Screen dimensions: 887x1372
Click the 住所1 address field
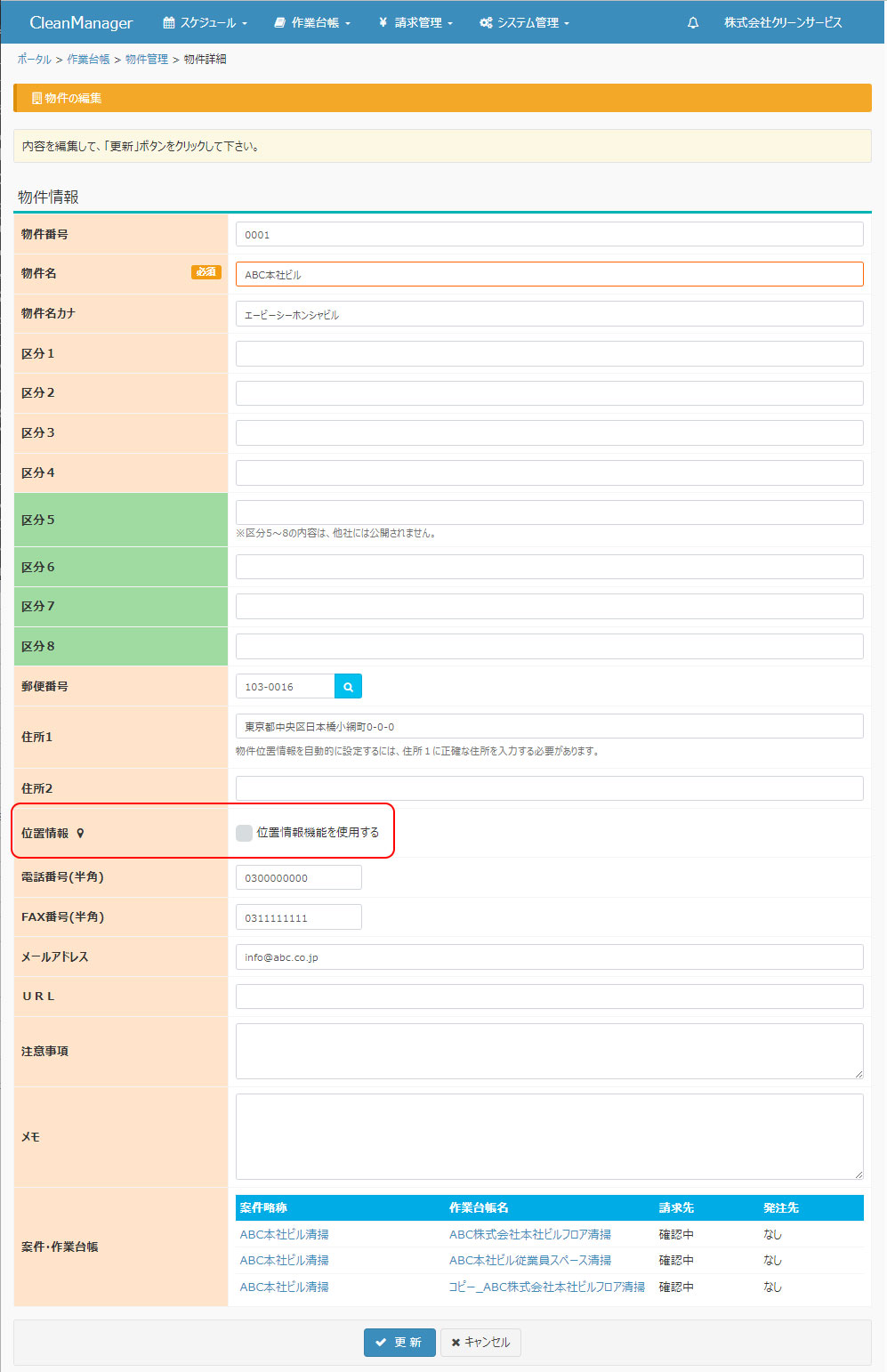(x=550, y=726)
